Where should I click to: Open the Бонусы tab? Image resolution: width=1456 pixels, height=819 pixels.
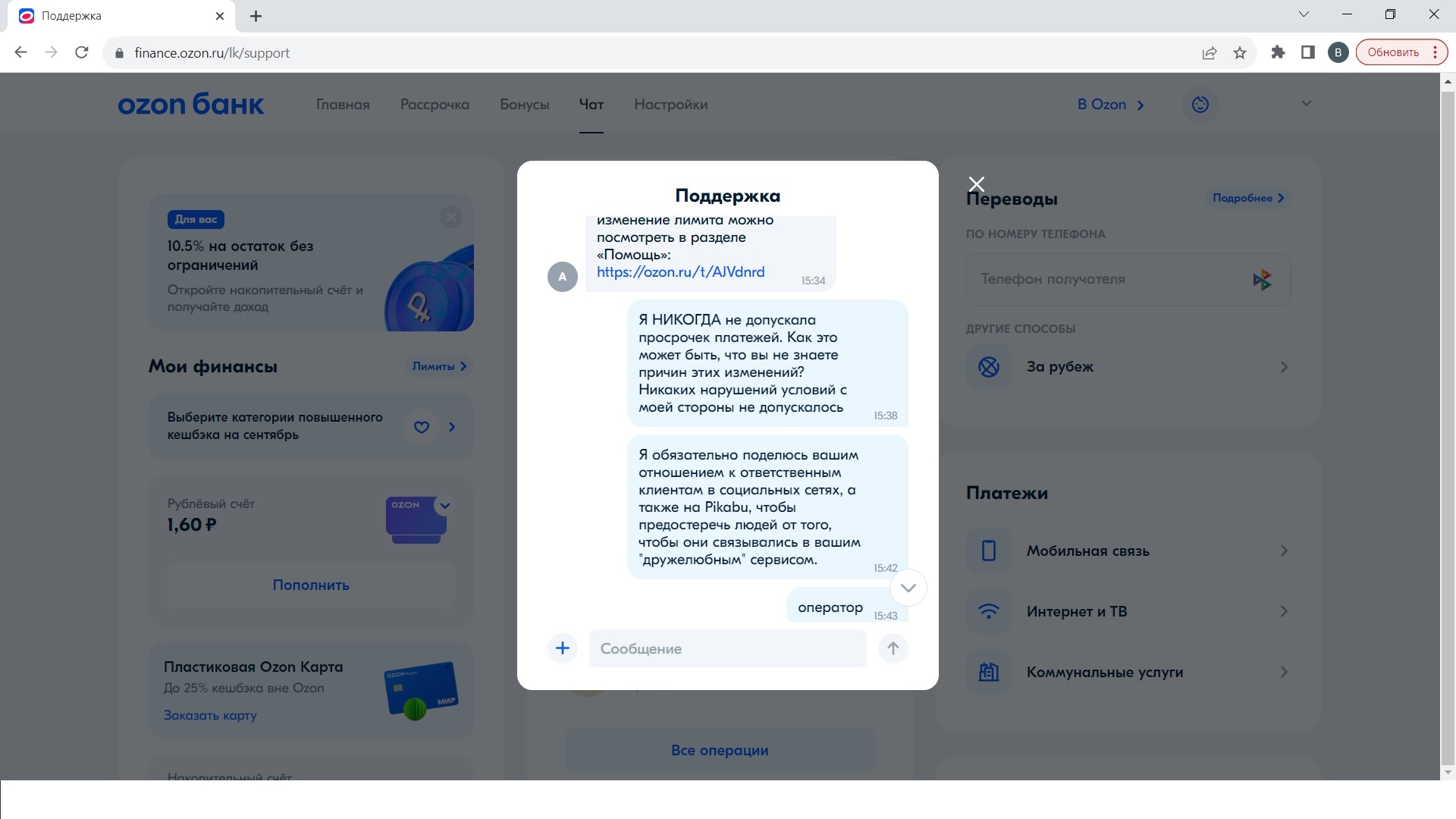click(x=525, y=105)
